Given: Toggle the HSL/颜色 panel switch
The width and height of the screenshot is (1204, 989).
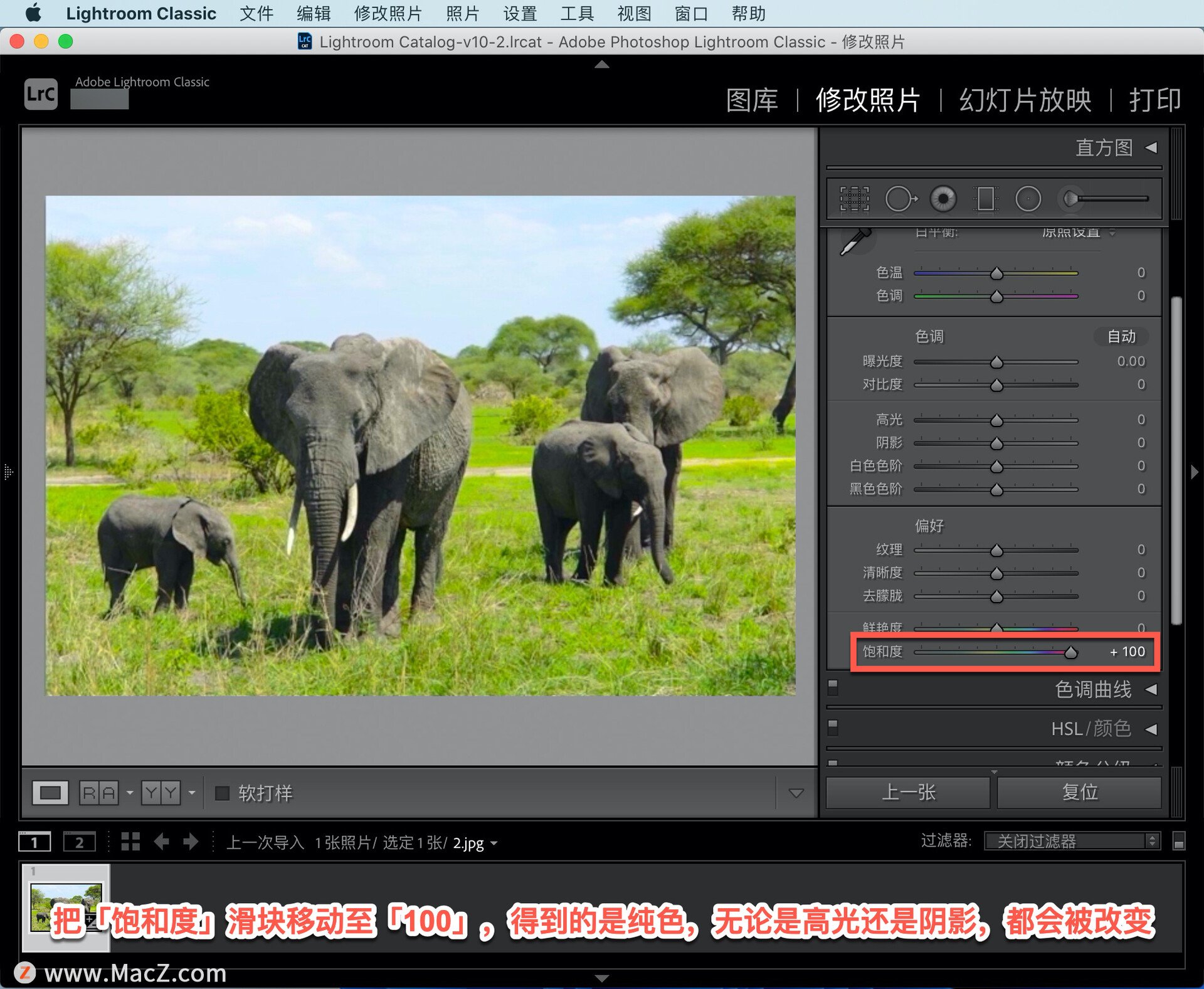Looking at the screenshot, I should click(833, 727).
